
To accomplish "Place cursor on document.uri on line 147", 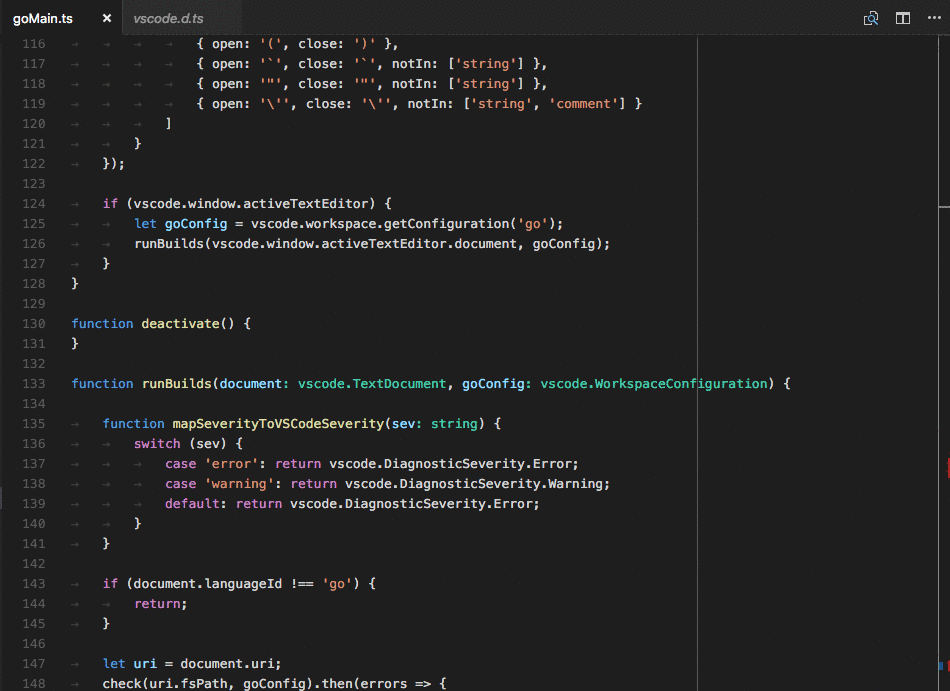I will tap(230, 663).
